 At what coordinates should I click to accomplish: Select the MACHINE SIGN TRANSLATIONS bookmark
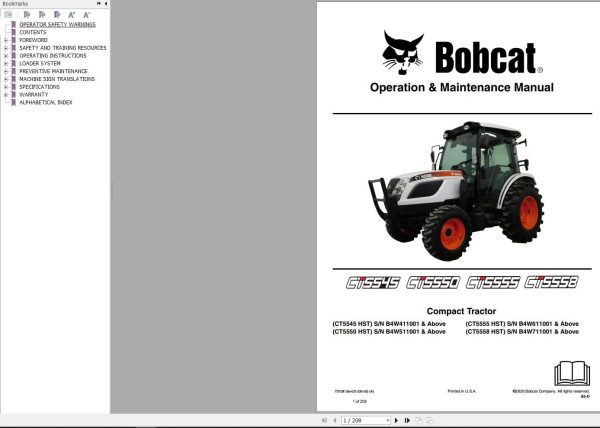pyautogui.click(x=57, y=79)
